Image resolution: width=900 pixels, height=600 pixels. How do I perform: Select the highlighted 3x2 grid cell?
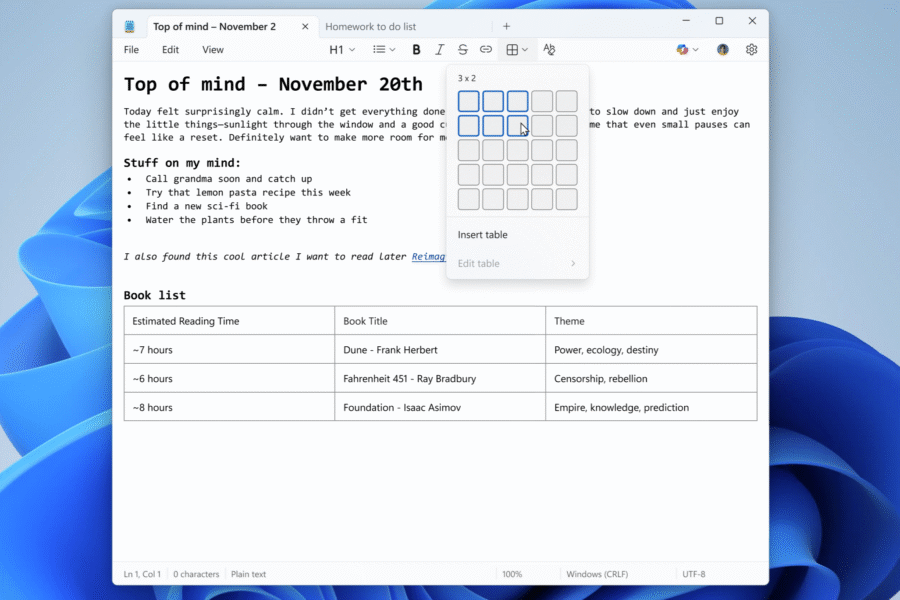coord(516,125)
